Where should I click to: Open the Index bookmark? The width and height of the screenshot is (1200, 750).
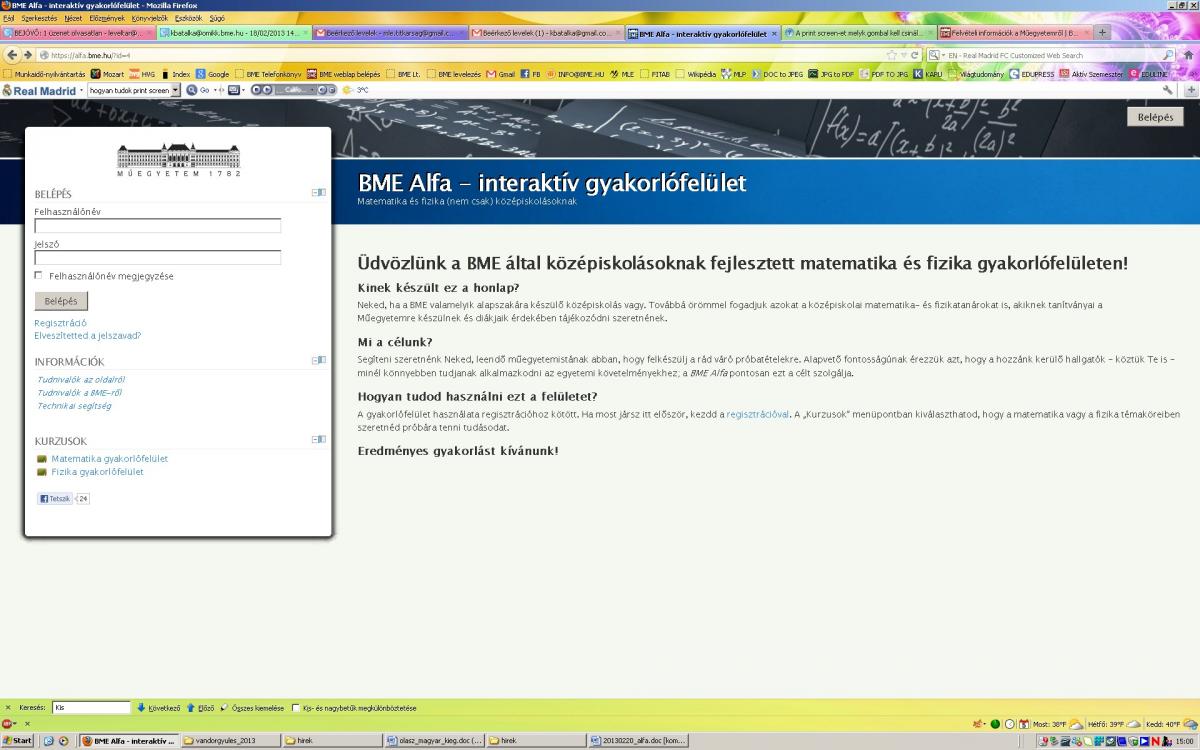click(x=175, y=73)
